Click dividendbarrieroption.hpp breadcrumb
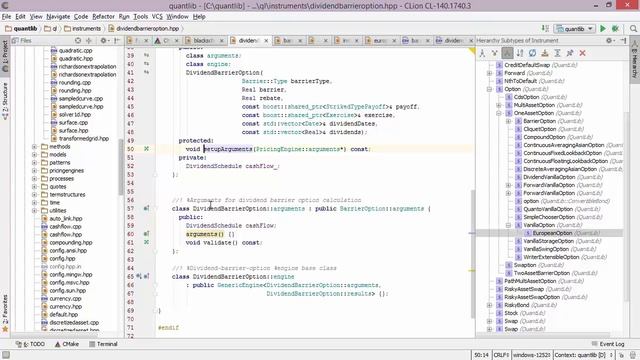640x360 pixels. tap(144, 29)
